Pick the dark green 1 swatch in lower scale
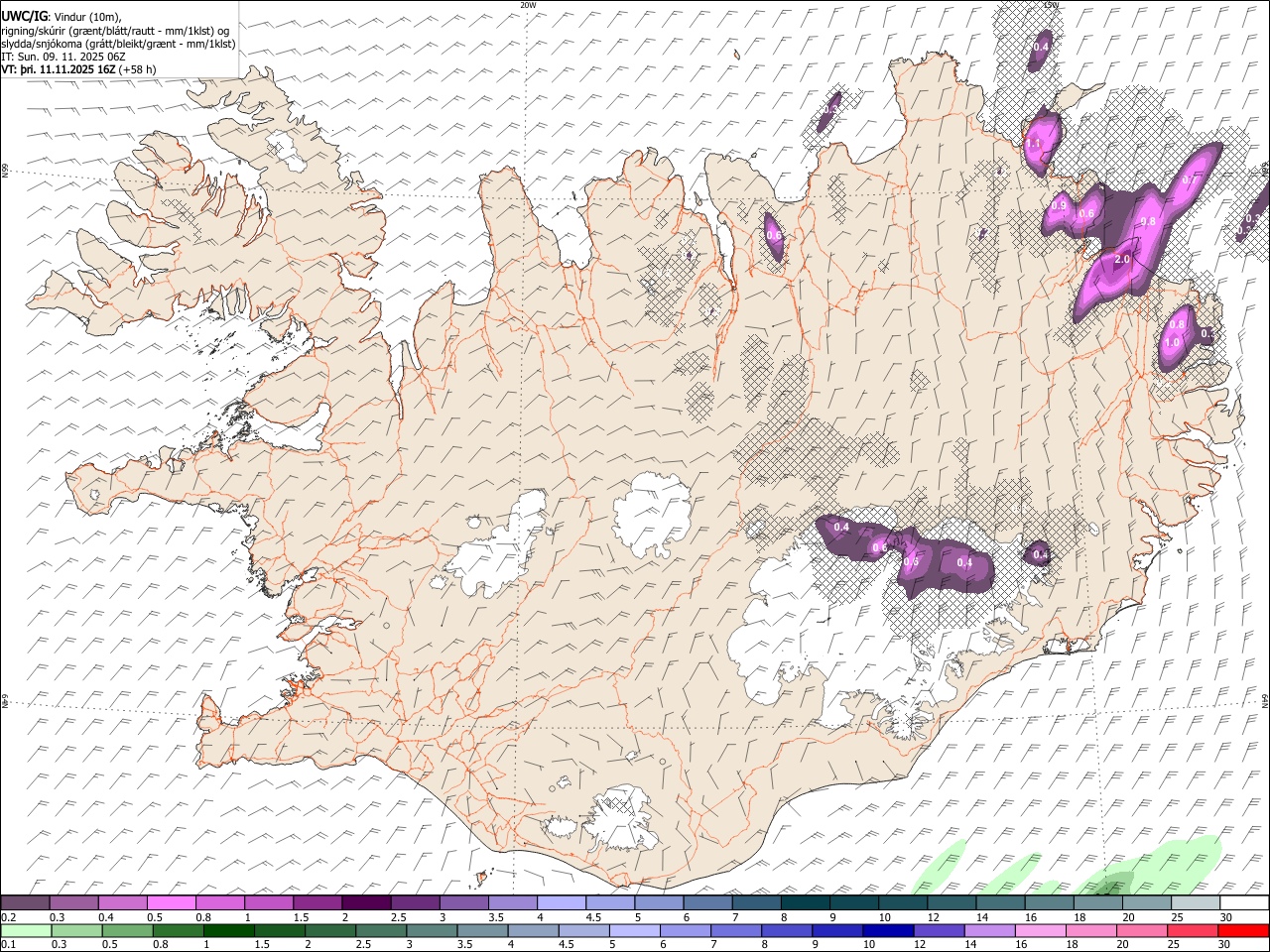Screen dimensions: 1270x952 click(x=228, y=930)
